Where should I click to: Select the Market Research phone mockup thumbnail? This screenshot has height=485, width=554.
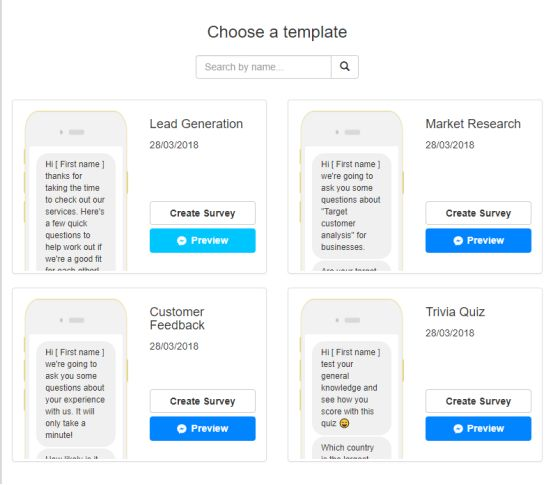click(x=352, y=191)
